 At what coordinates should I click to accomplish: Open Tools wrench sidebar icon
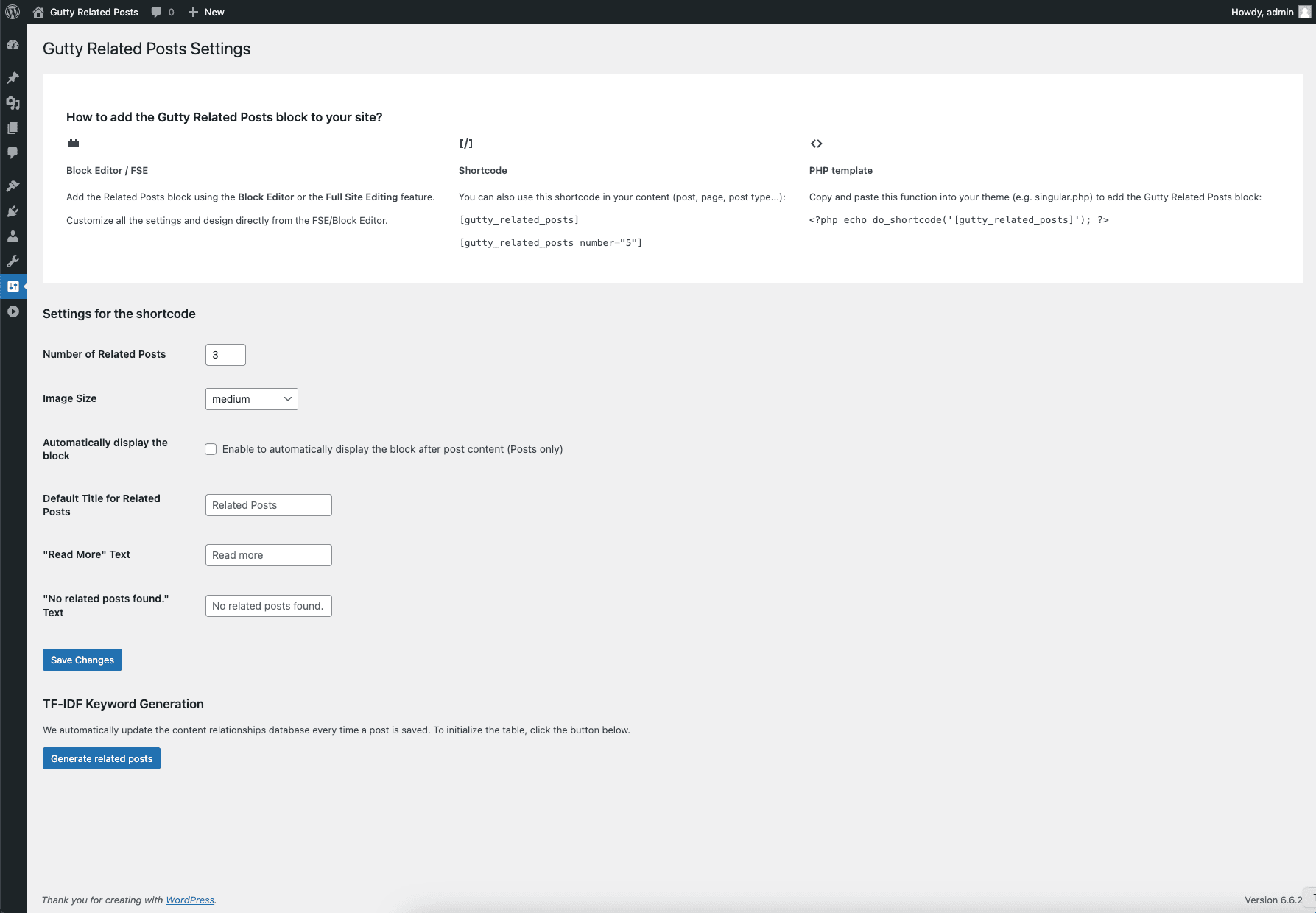[x=13, y=261]
